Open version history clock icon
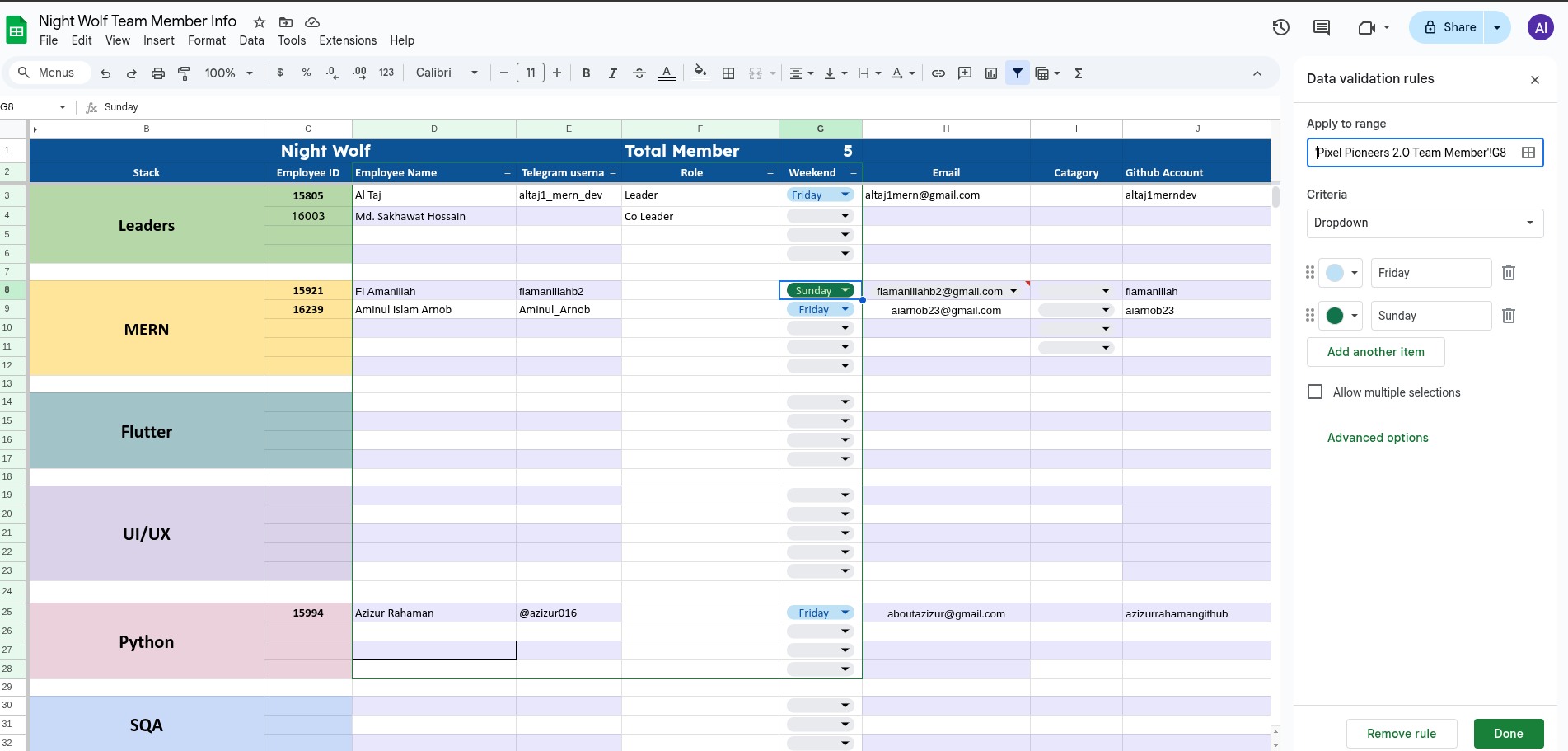This screenshot has width=1568, height=751. point(1280,27)
